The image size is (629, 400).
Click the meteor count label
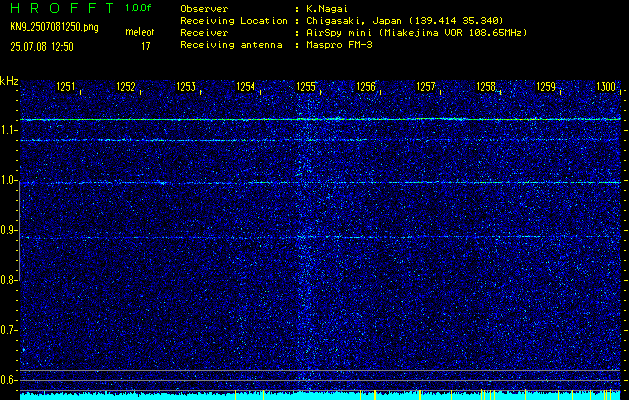pos(140,32)
